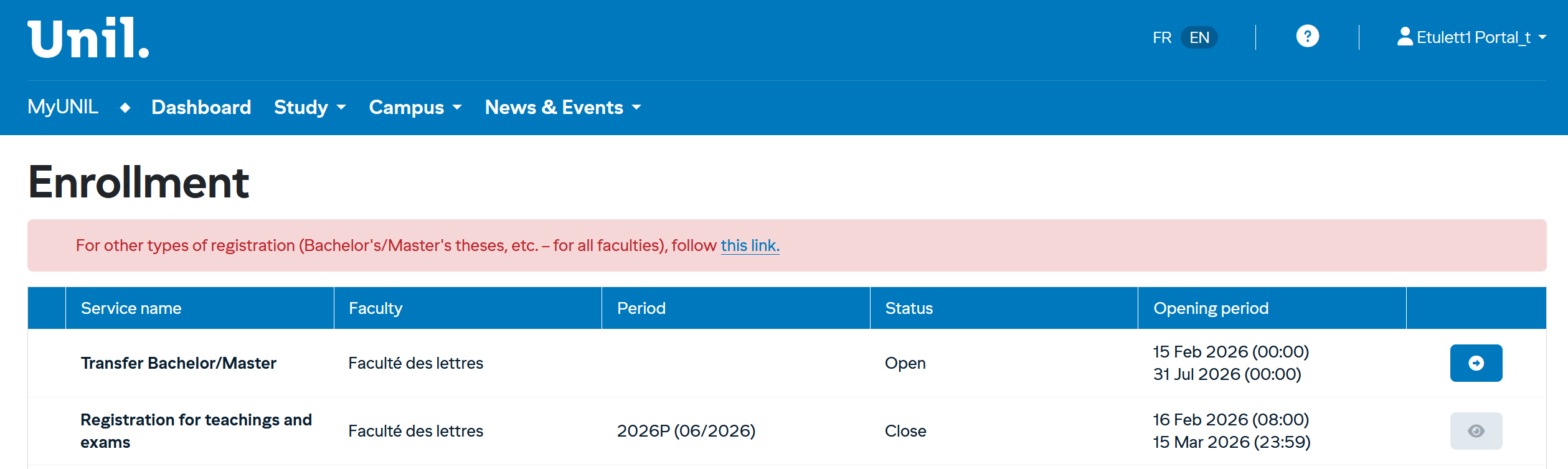Click the Status column header

tap(909, 308)
